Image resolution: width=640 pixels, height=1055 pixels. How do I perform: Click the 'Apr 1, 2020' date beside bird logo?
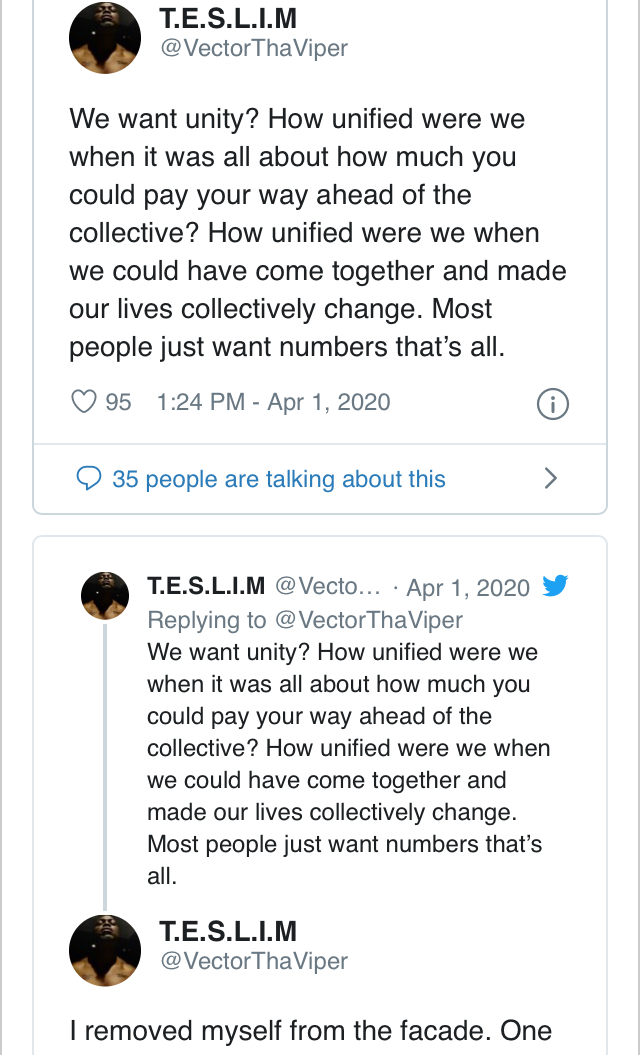point(468,587)
